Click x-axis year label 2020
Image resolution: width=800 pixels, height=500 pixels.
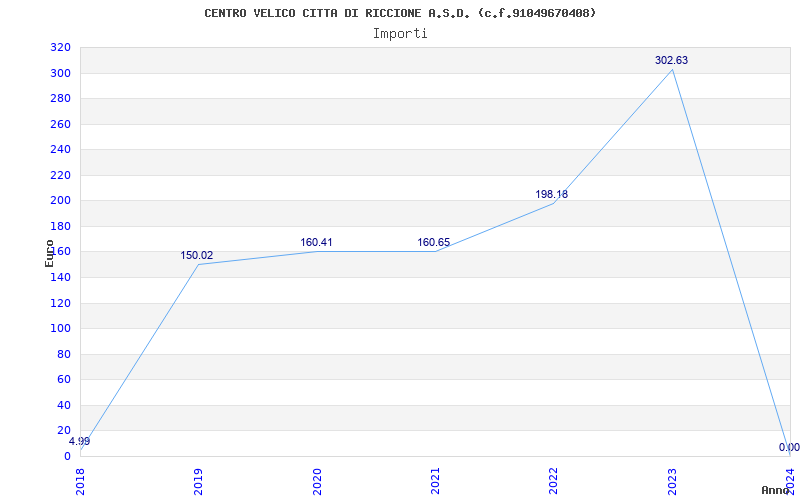317,481
